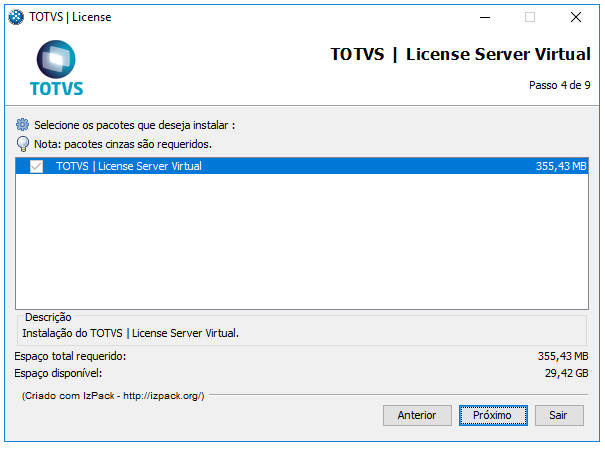
Task: Click the IzPack credit link text
Action: [x=113, y=396]
